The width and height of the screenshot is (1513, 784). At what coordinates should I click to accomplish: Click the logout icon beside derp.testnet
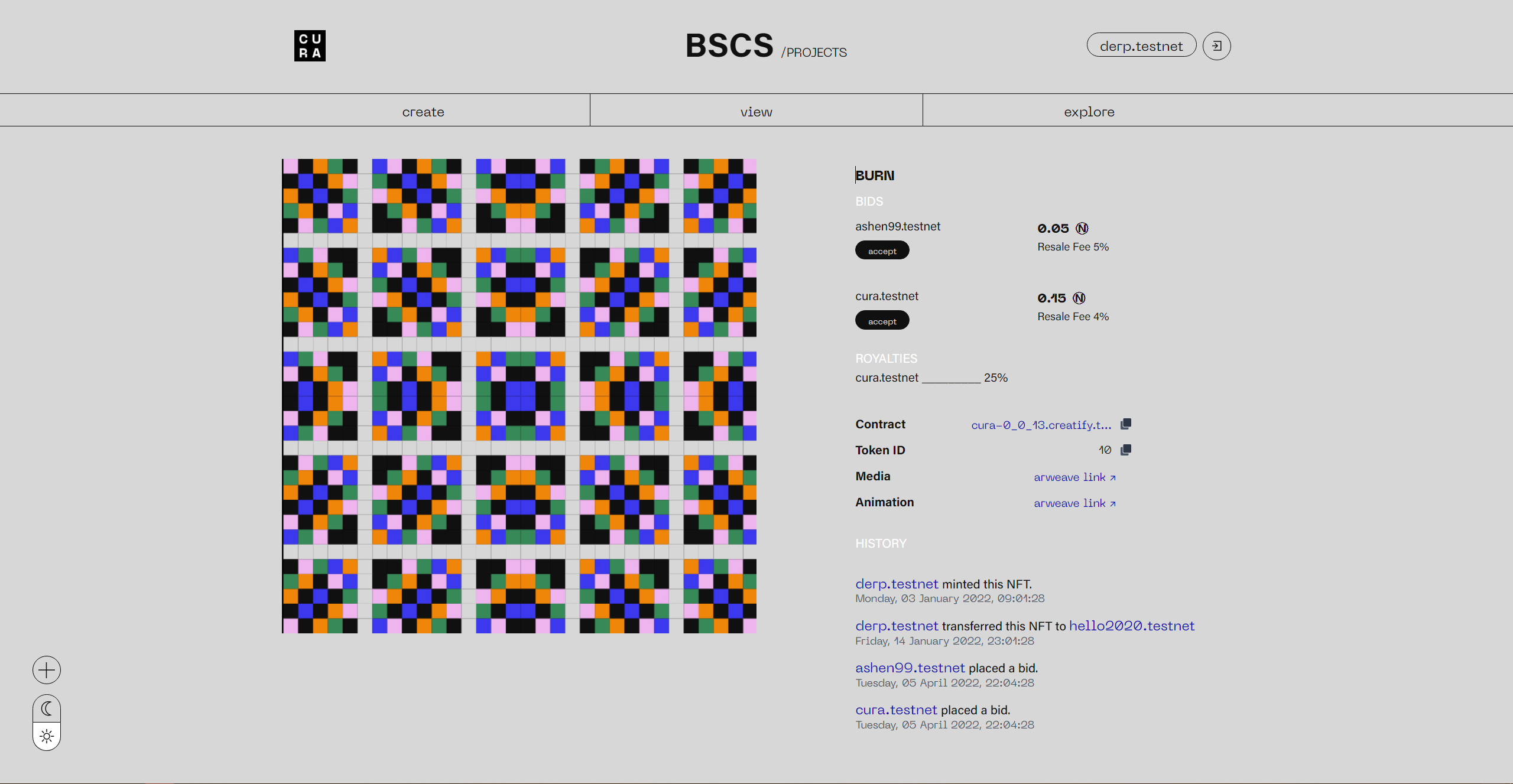1216,46
